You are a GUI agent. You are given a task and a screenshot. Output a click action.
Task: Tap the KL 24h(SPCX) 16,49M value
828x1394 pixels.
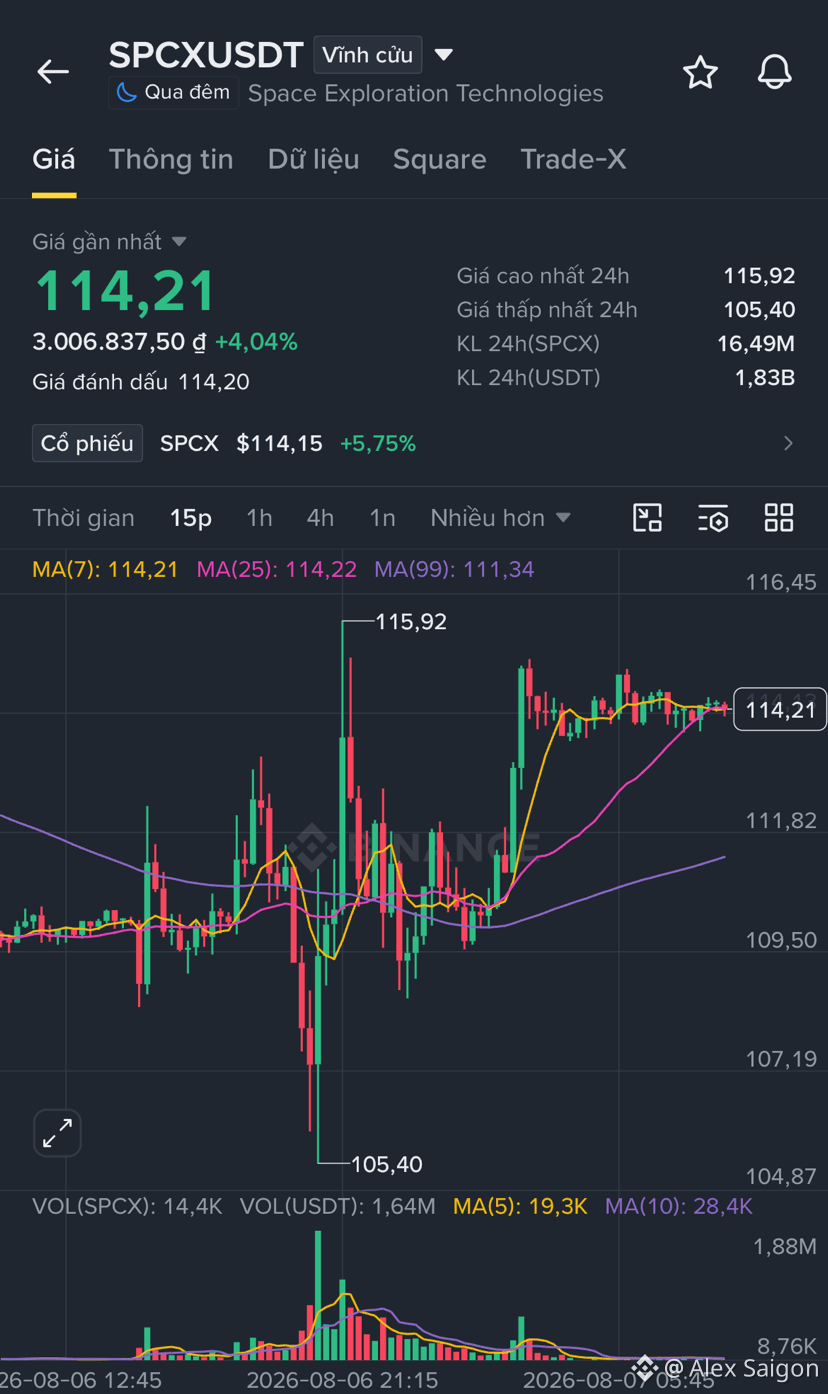click(x=756, y=344)
